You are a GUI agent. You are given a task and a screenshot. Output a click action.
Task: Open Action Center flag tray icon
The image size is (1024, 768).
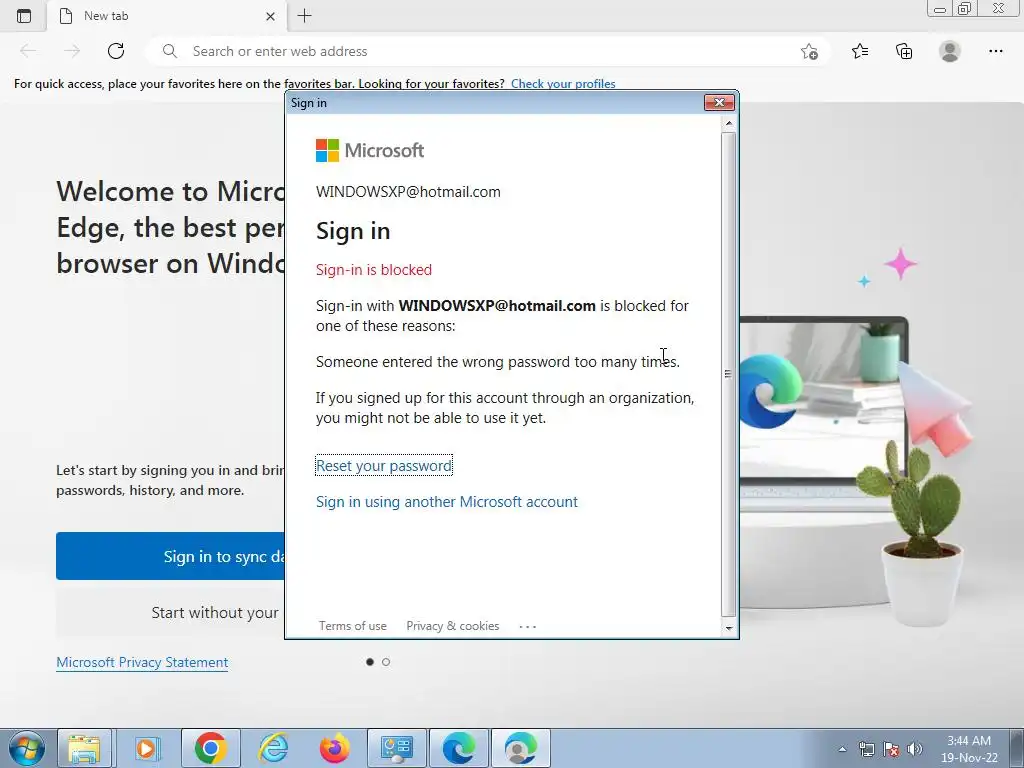[x=891, y=749]
